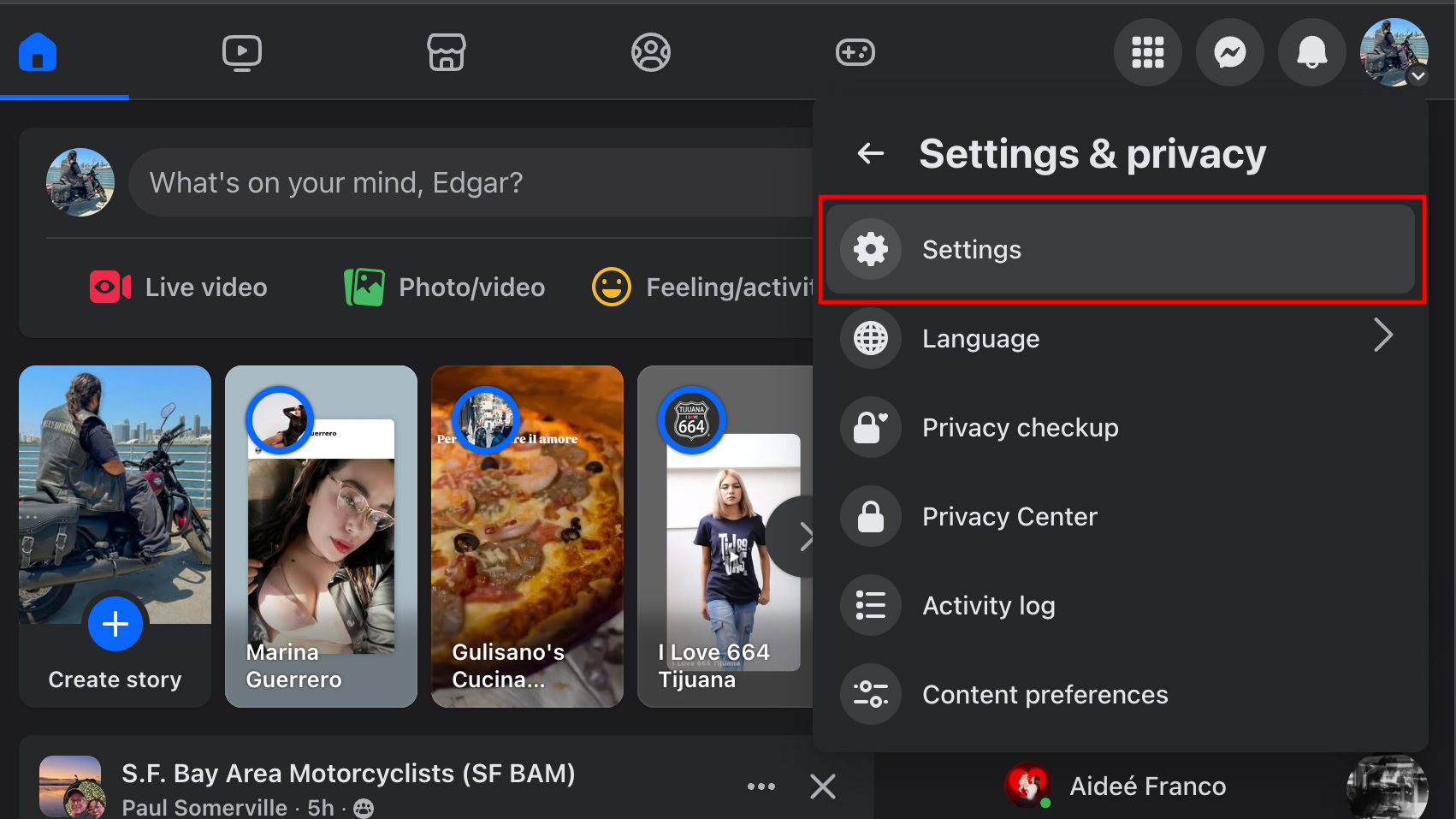The width and height of the screenshot is (1456, 819).
Task: Open Content preferences
Action: [1121, 694]
